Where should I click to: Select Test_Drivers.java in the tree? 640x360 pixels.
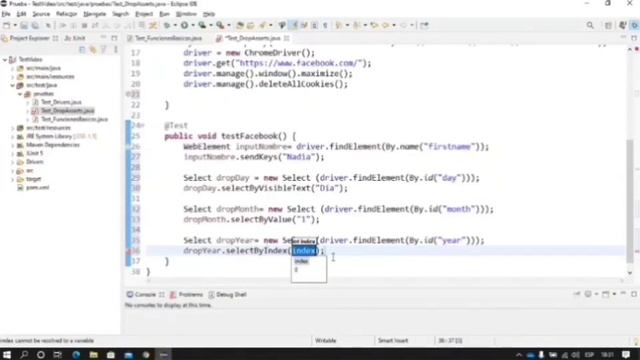[61, 102]
